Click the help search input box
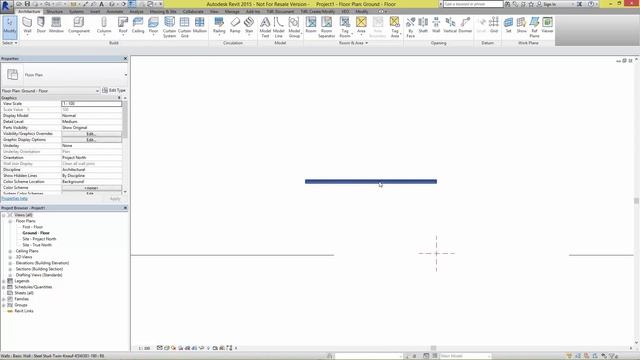The height and width of the screenshot is (360, 640). [x=473, y=4]
